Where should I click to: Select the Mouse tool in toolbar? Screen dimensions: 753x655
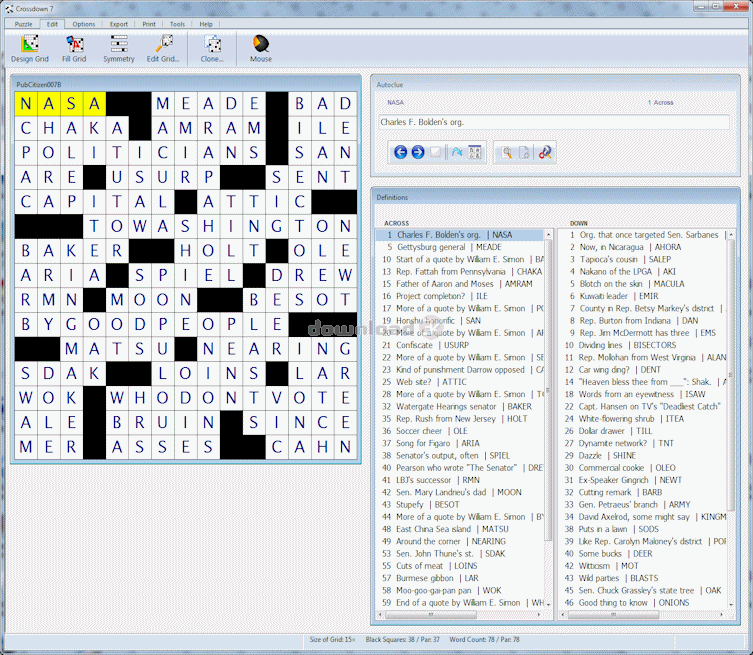(x=260, y=48)
